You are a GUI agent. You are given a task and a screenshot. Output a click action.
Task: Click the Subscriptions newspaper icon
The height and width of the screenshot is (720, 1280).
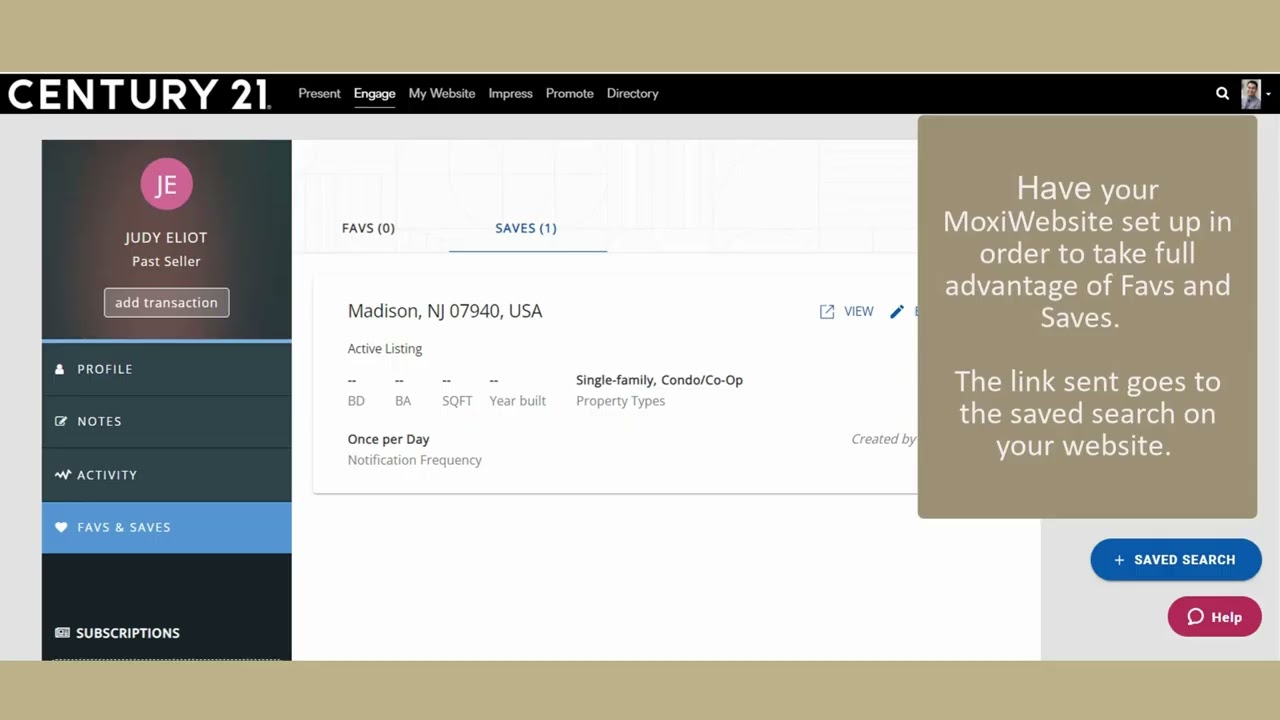(62, 633)
